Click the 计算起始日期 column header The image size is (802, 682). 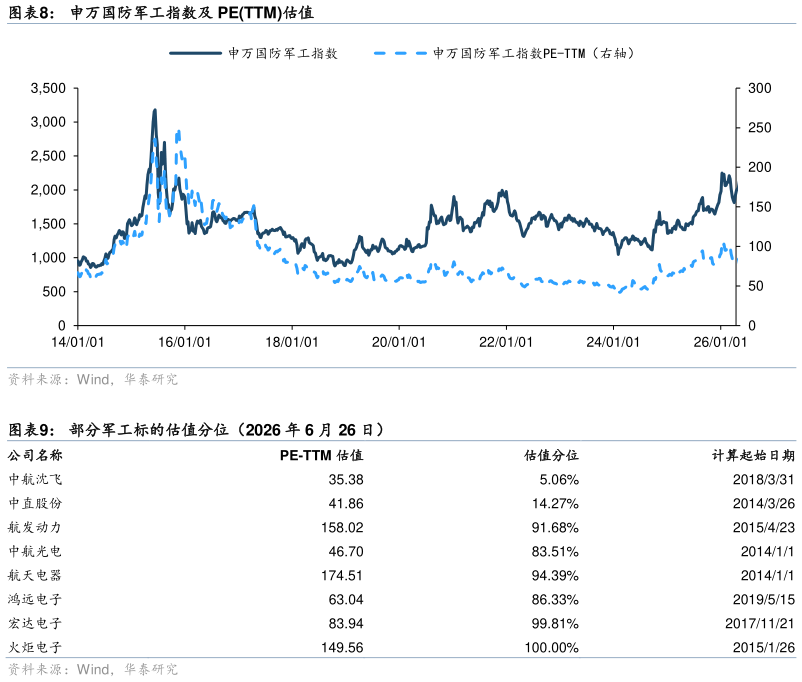pyautogui.click(x=753, y=455)
